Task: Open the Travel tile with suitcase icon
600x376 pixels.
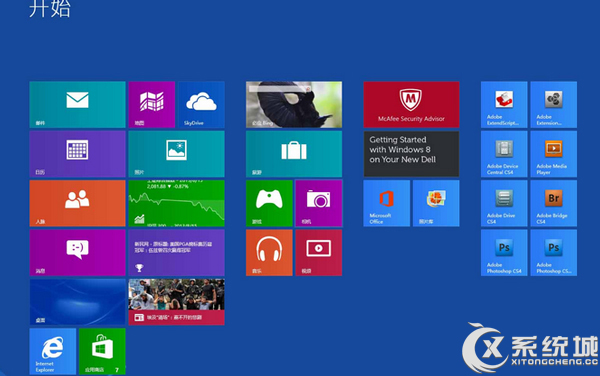Action: point(294,154)
